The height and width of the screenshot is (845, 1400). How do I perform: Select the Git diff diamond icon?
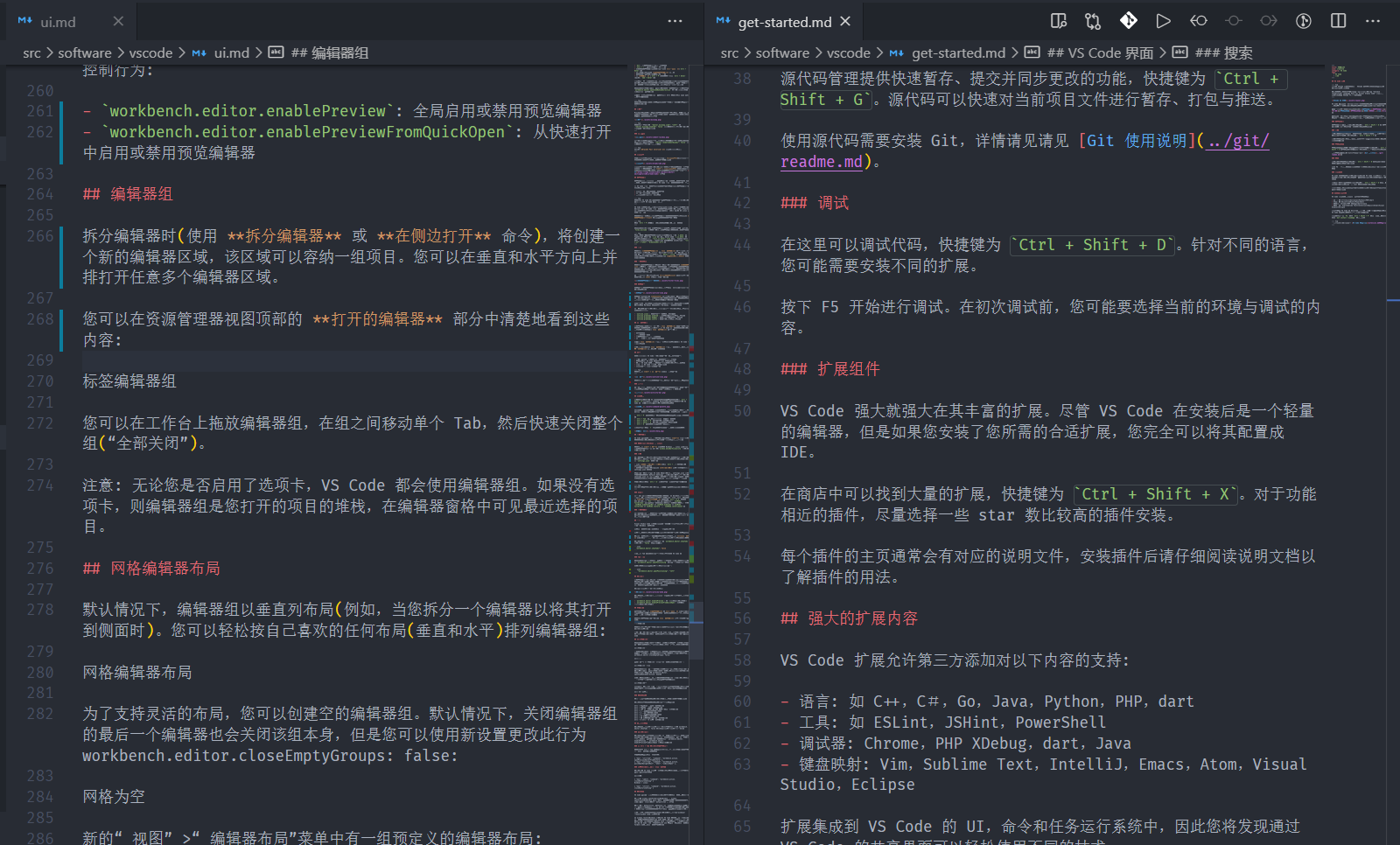[x=1128, y=19]
